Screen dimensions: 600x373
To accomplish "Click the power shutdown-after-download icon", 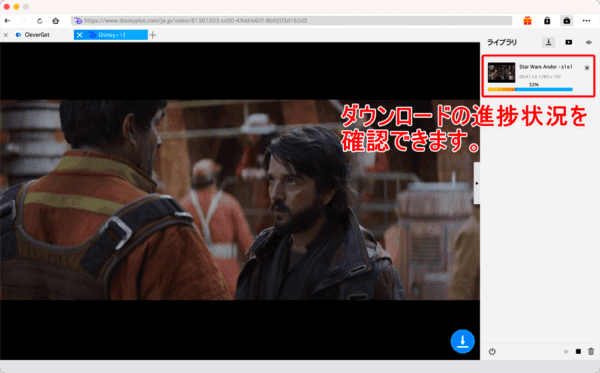I will (492, 351).
